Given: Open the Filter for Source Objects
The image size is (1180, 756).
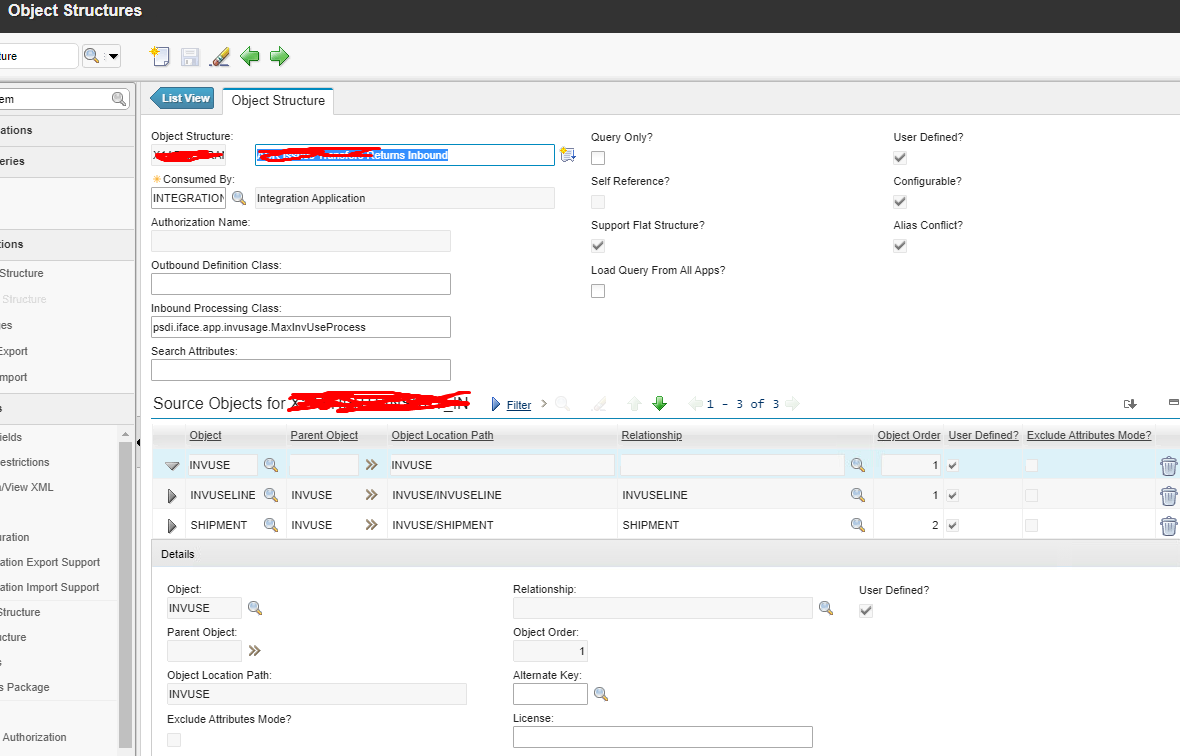Looking at the screenshot, I should pos(518,403).
